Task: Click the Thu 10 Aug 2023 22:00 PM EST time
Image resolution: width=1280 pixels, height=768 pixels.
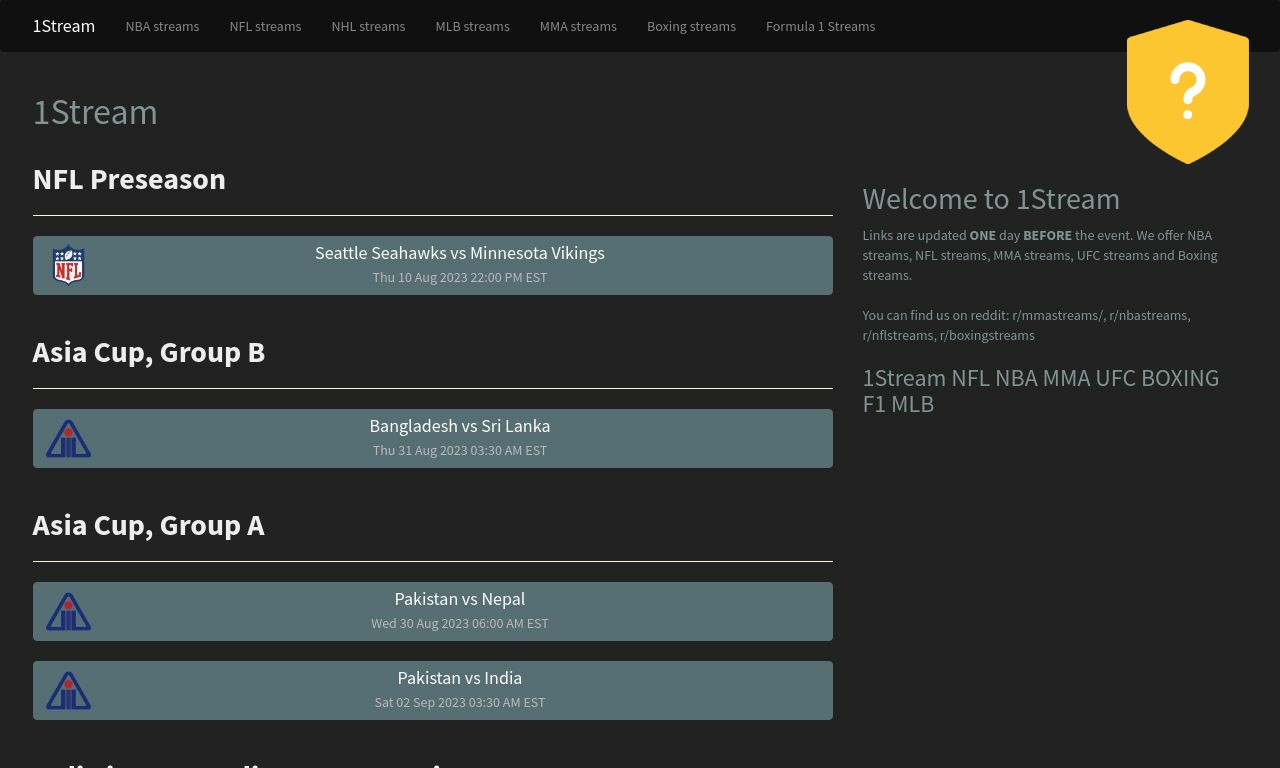Action: click(x=460, y=277)
